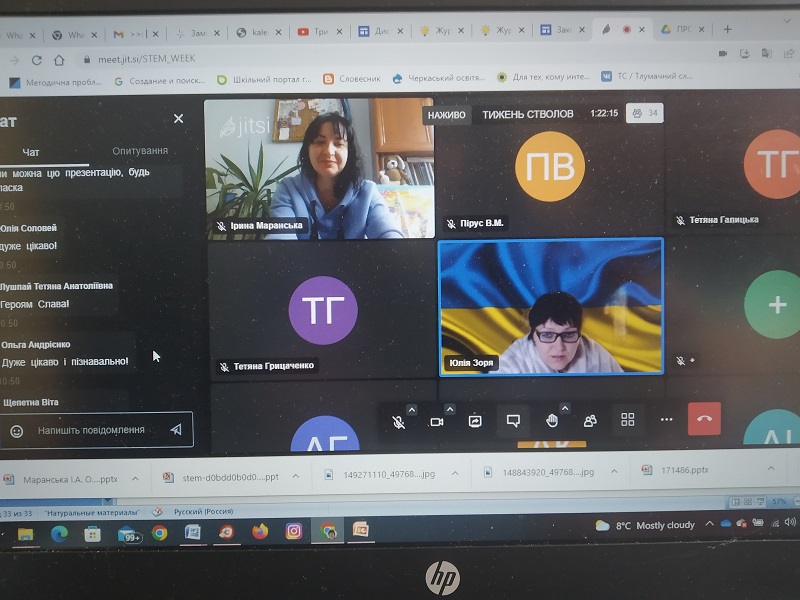Toggle the chat panel icon
The image size is (800, 600).
tap(513, 421)
